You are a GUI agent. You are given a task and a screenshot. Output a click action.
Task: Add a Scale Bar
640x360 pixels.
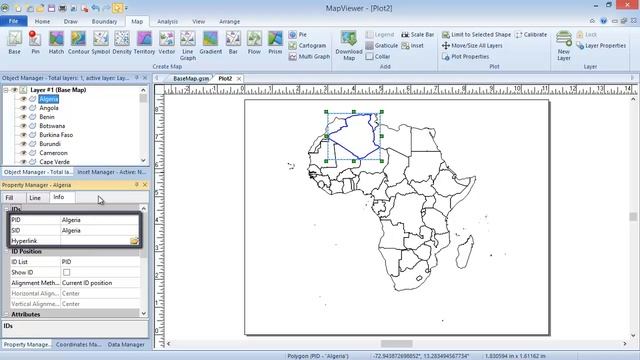click(x=418, y=35)
